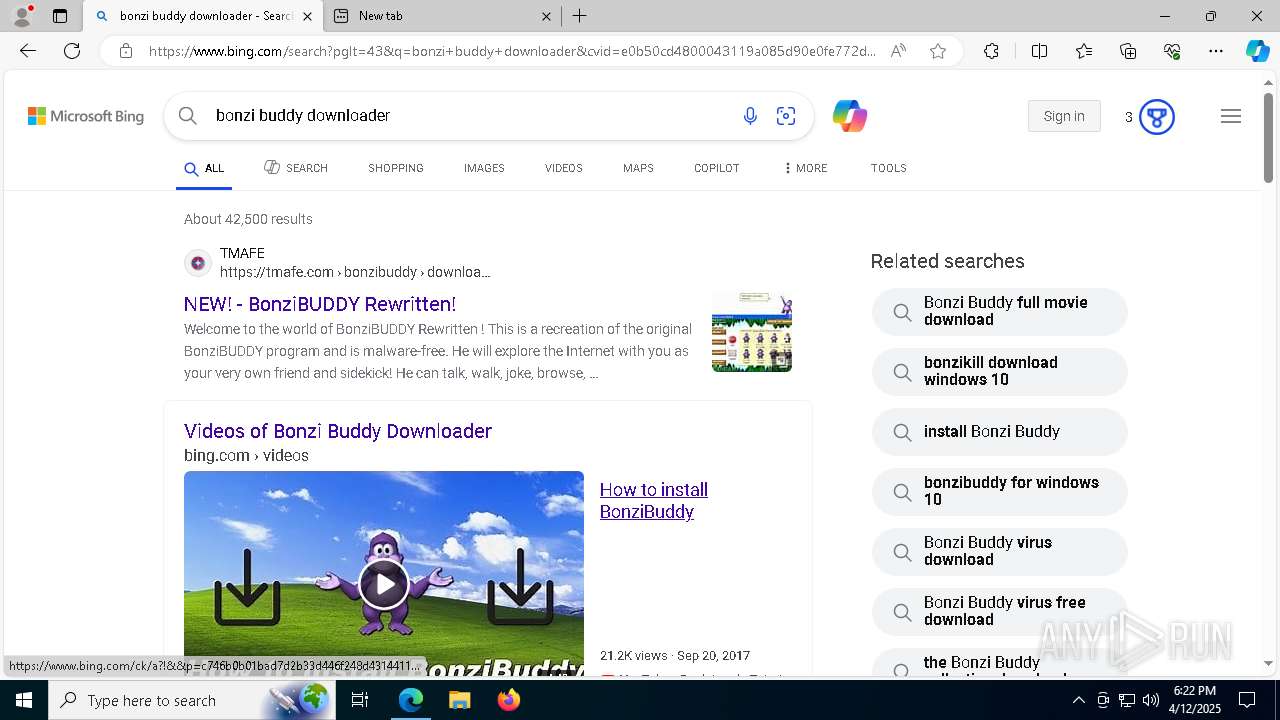Switch to MAPS results
Image resolution: width=1280 pixels, height=720 pixels.
tap(638, 168)
